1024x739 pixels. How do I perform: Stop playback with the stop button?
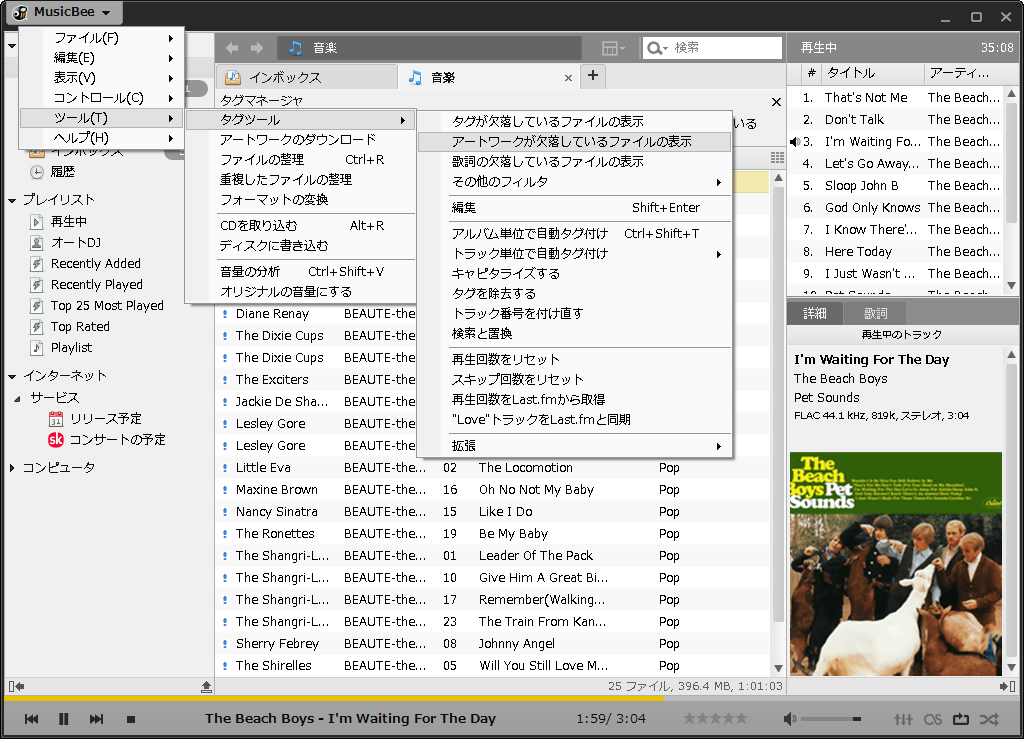coord(130,719)
